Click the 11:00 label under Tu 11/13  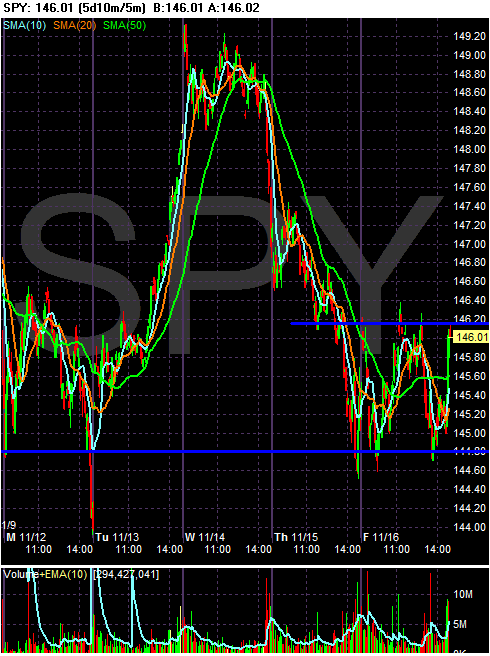point(129,549)
